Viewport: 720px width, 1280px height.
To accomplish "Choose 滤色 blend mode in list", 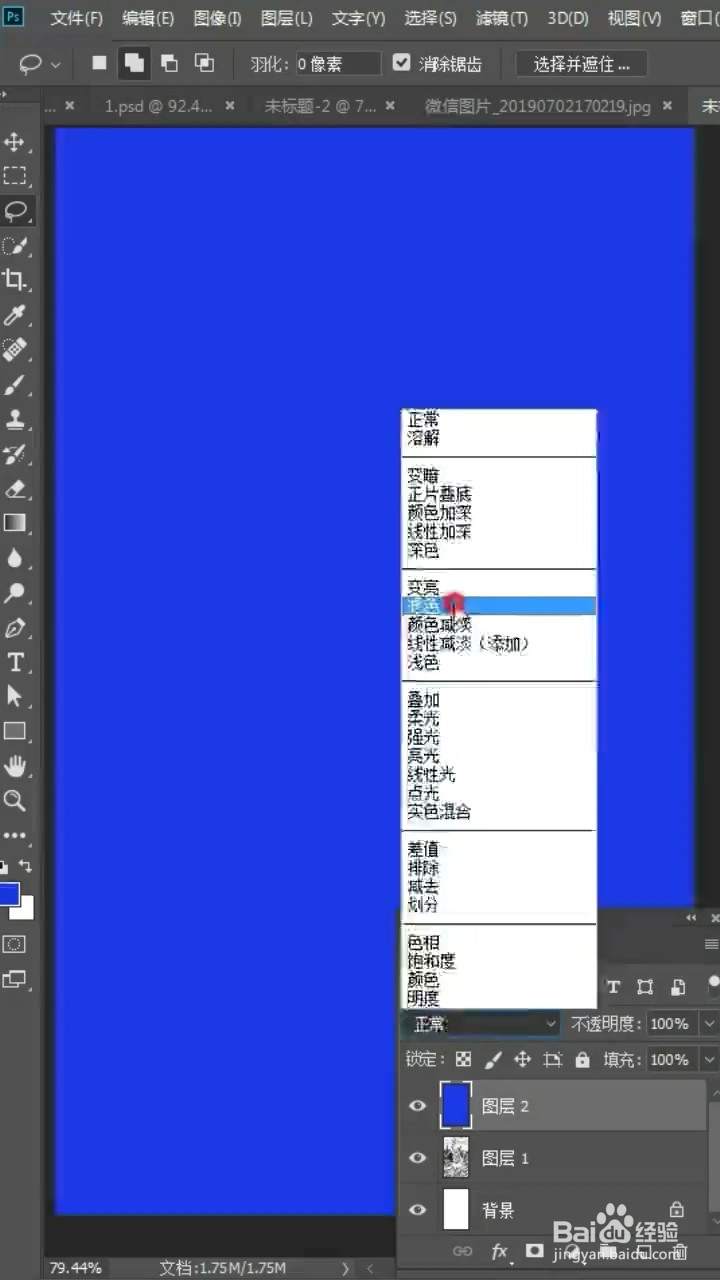I will pyautogui.click(x=499, y=606).
